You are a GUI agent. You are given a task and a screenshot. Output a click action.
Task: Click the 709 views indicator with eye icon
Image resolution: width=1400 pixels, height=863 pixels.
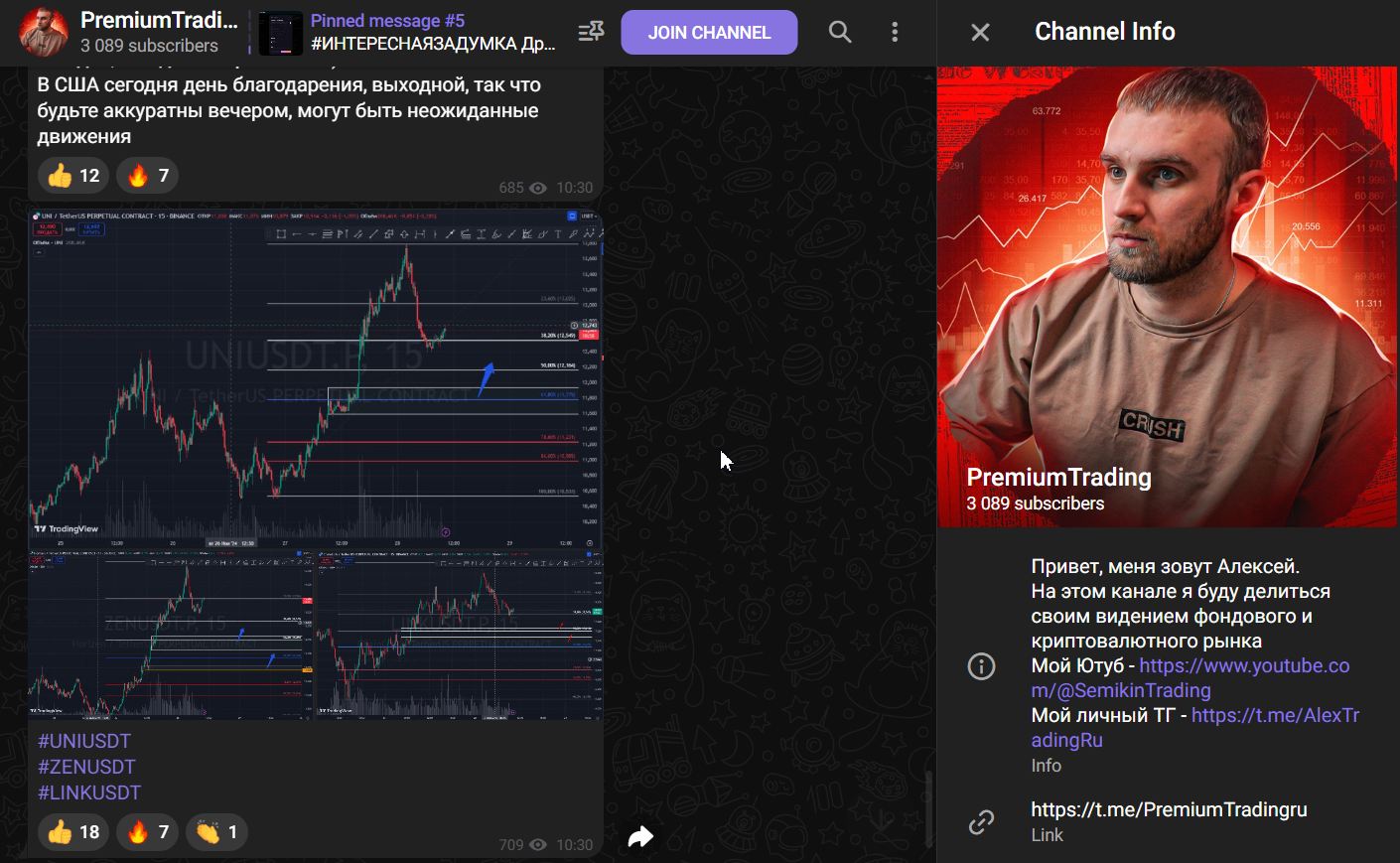522,845
